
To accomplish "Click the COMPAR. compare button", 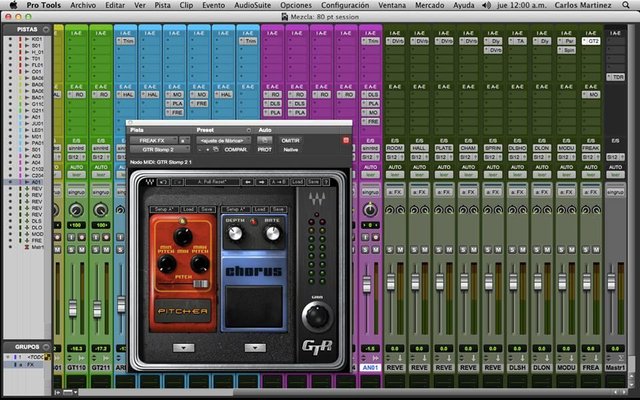I will [236, 150].
